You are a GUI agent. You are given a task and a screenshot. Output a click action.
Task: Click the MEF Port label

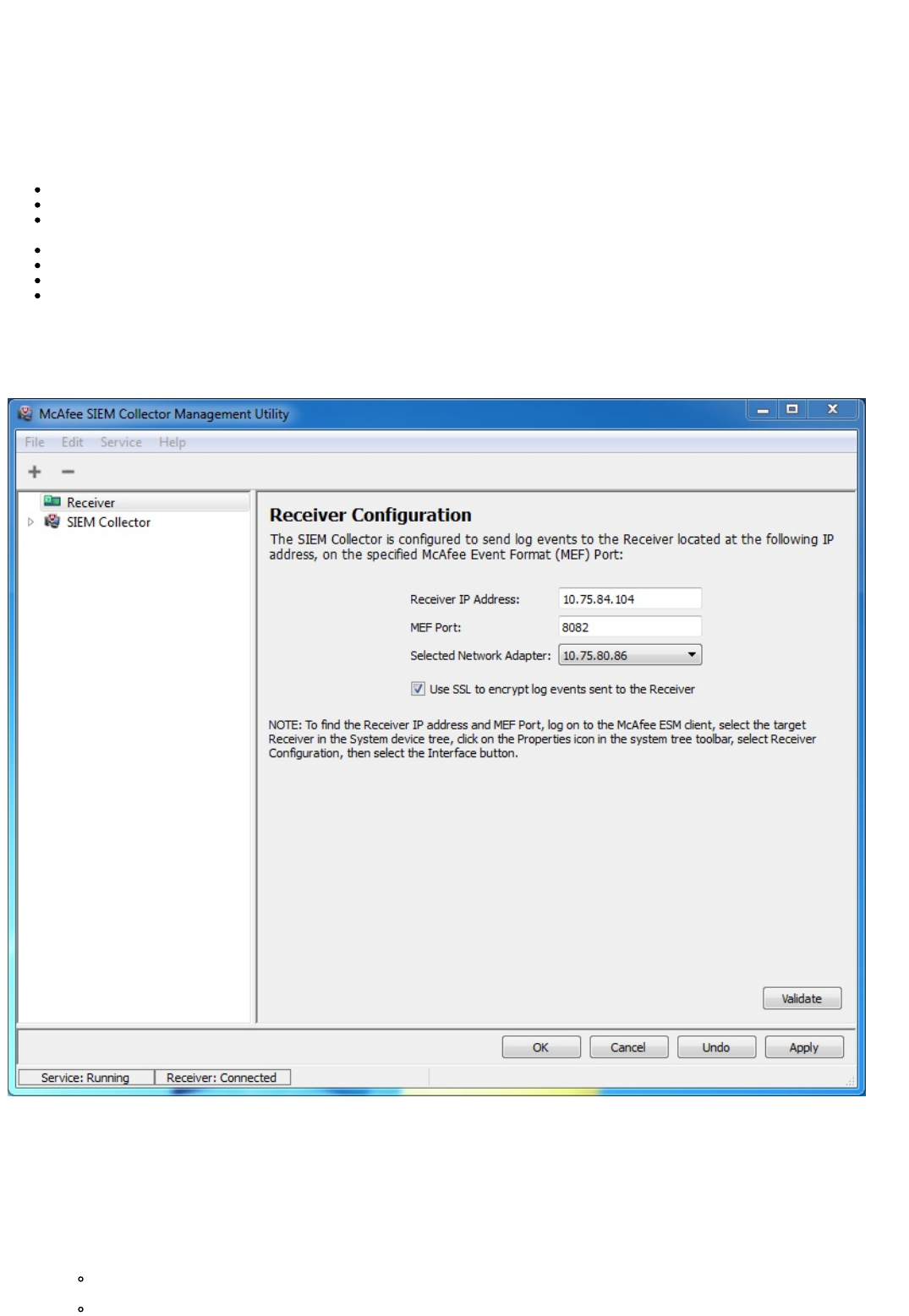(435, 627)
